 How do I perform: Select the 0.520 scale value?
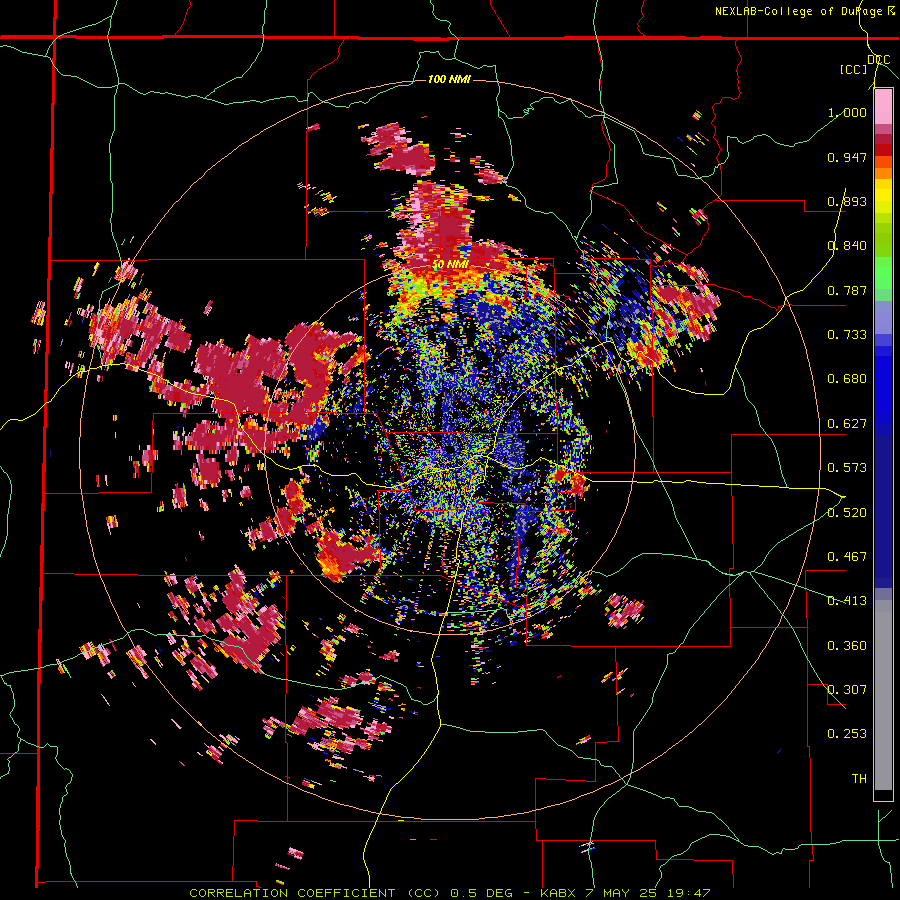point(847,512)
